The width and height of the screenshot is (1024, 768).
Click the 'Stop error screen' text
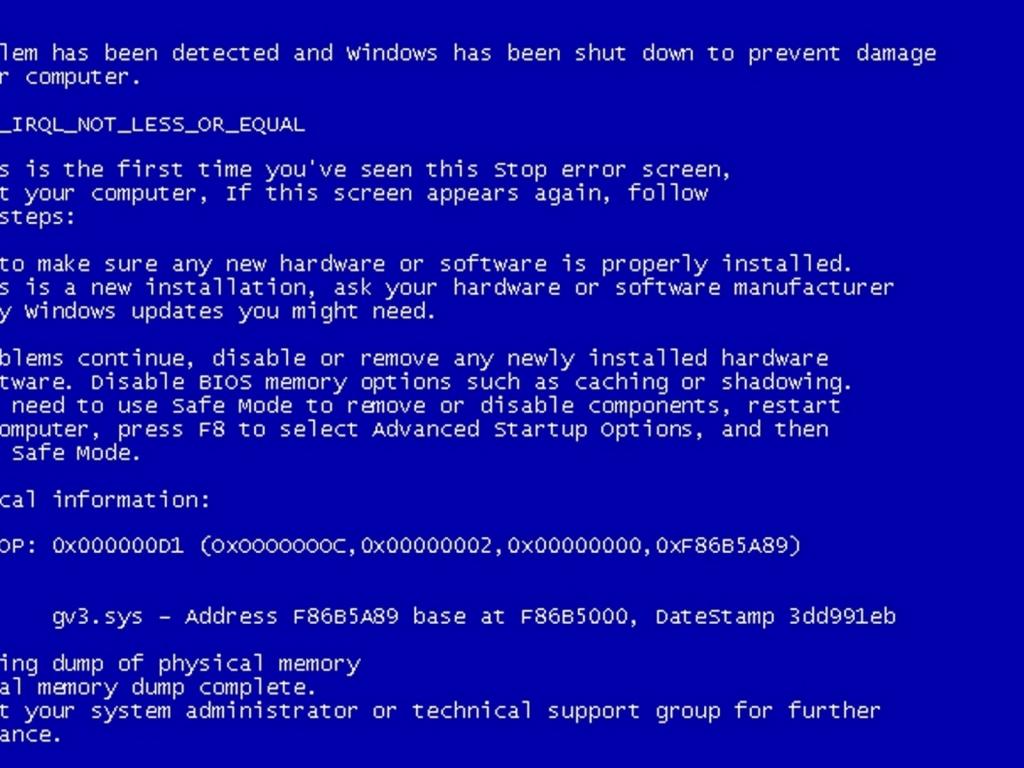click(x=611, y=170)
